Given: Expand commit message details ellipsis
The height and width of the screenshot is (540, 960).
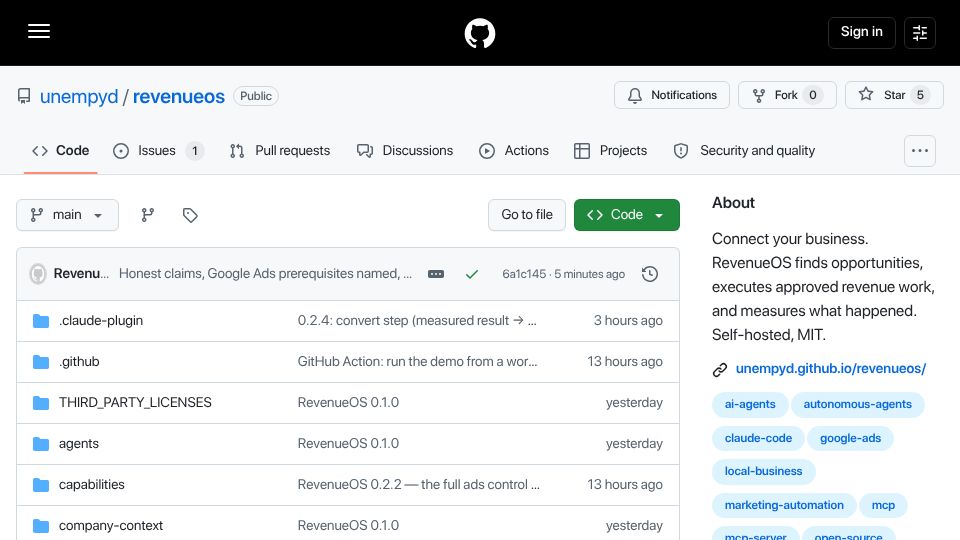Looking at the screenshot, I should pyautogui.click(x=436, y=274).
